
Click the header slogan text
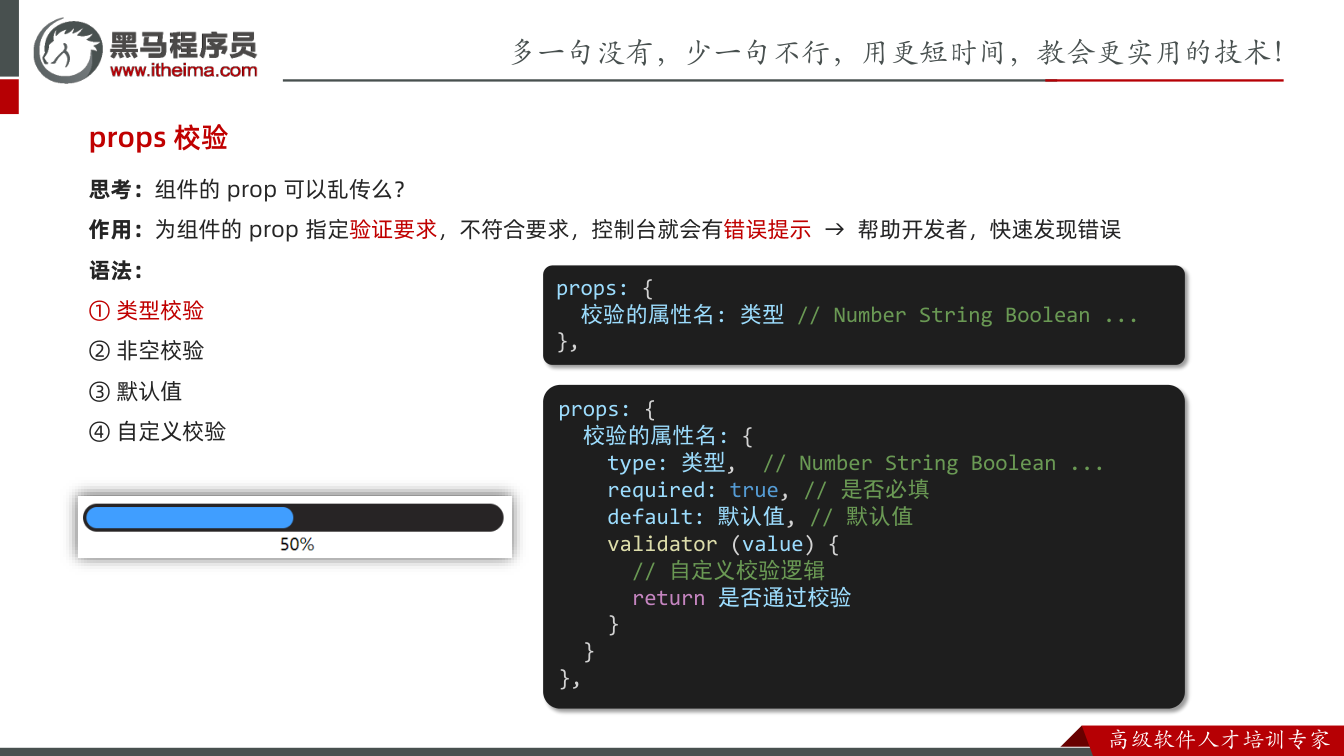(x=897, y=52)
